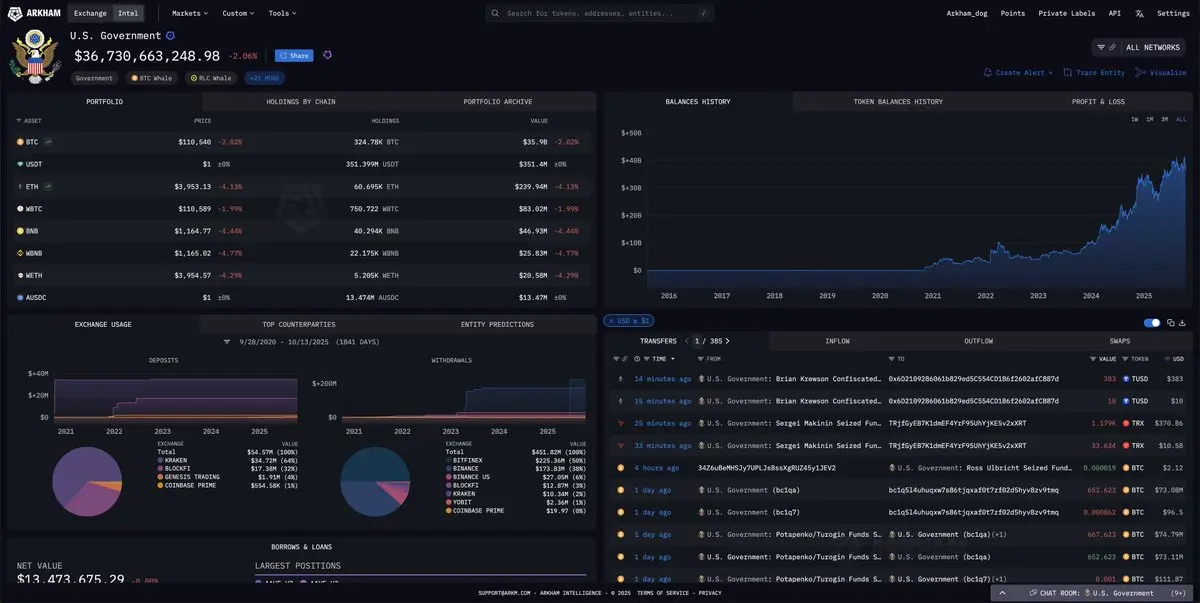Viewport: 1200px width, 603px height.
Task: Switch to Holdings By Chain tab
Action: pyautogui.click(x=300, y=102)
